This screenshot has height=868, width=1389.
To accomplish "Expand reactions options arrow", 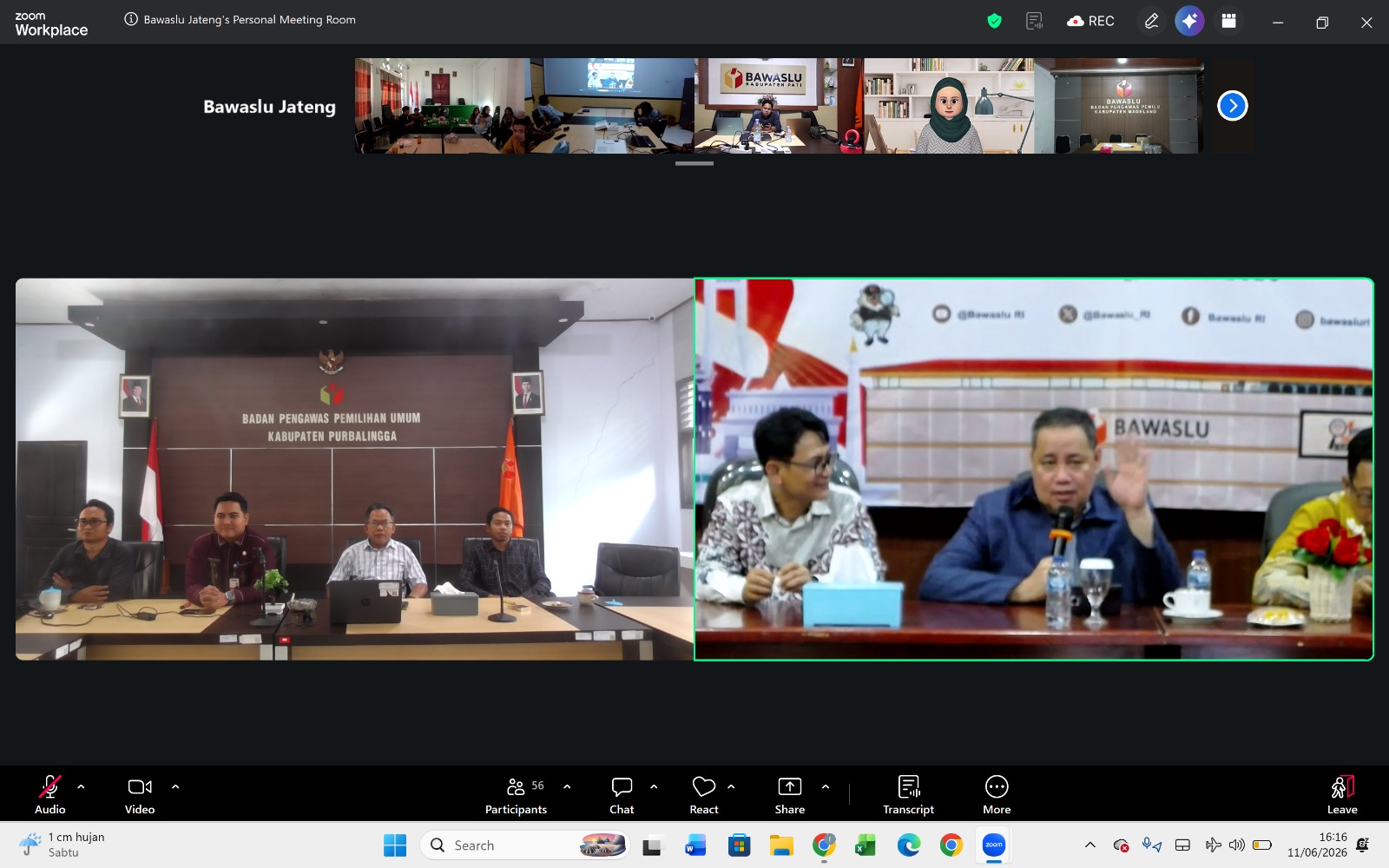I will click(x=731, y=786).
